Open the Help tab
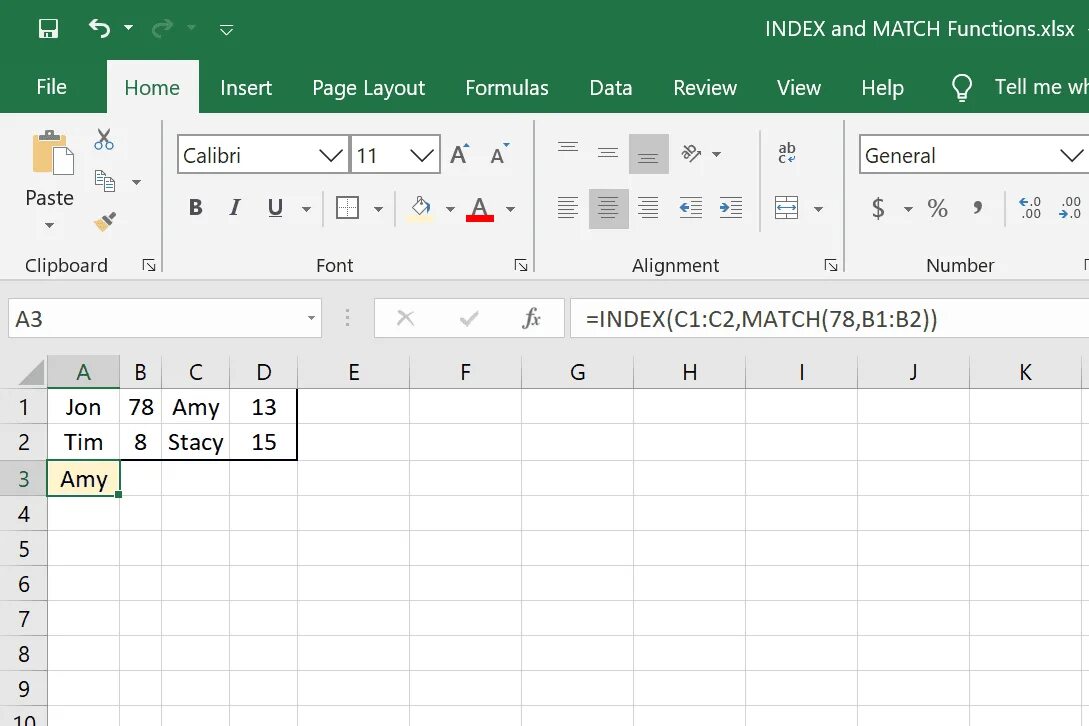Screen dimensions: 1089x726 [882, 88]
